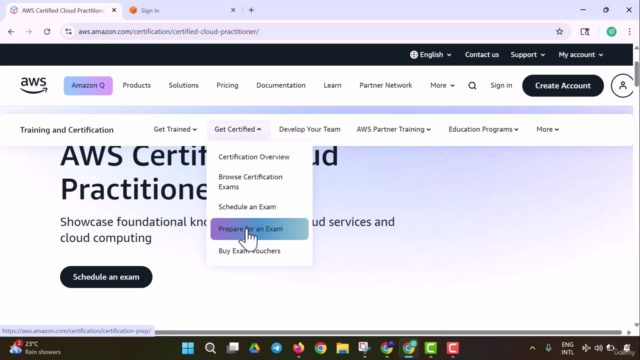This screenshot has height=360, width=640.
Task: Open the site search magnifier icon
Action: (472, 86)
